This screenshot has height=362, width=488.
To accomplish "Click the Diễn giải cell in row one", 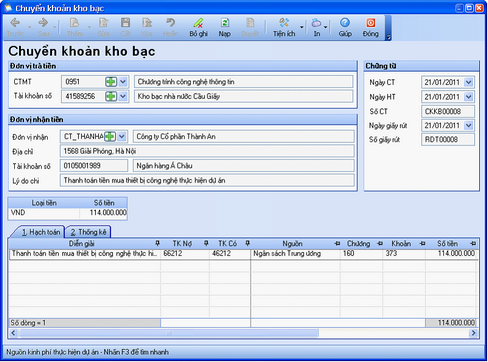I will [x=85, y=254].
